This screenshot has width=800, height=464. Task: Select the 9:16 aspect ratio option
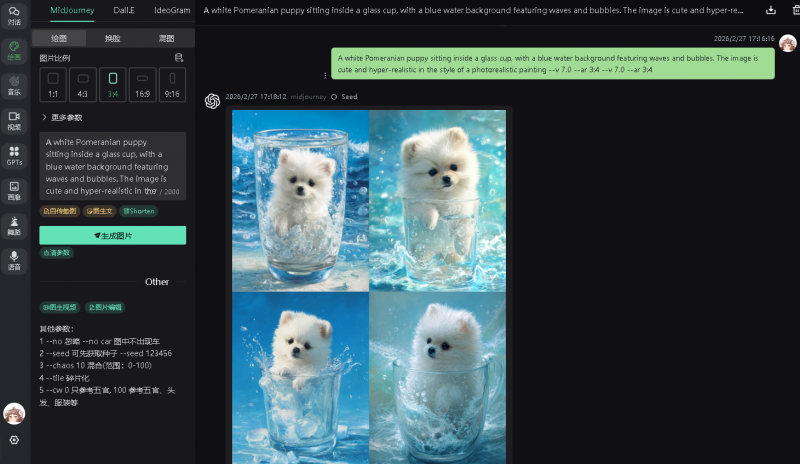[x=172, y=83]
